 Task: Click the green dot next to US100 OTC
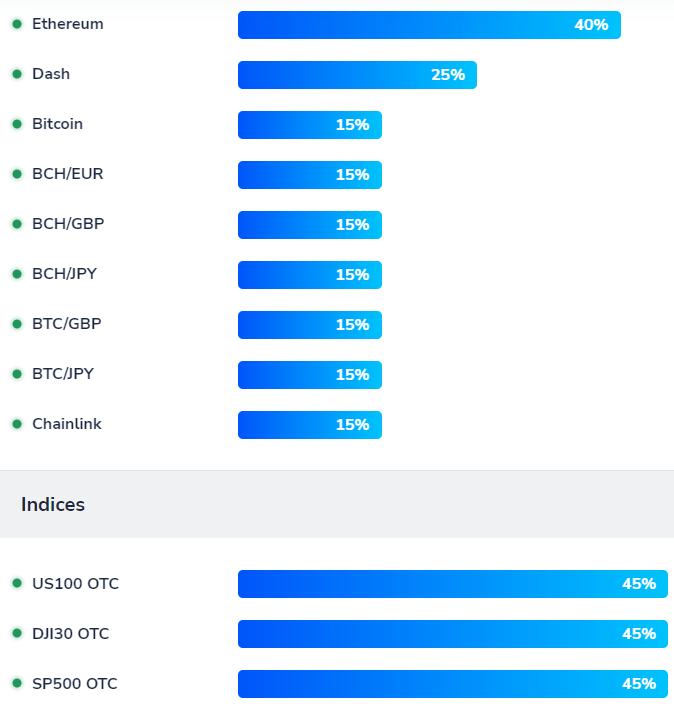[x=17, y=584]
